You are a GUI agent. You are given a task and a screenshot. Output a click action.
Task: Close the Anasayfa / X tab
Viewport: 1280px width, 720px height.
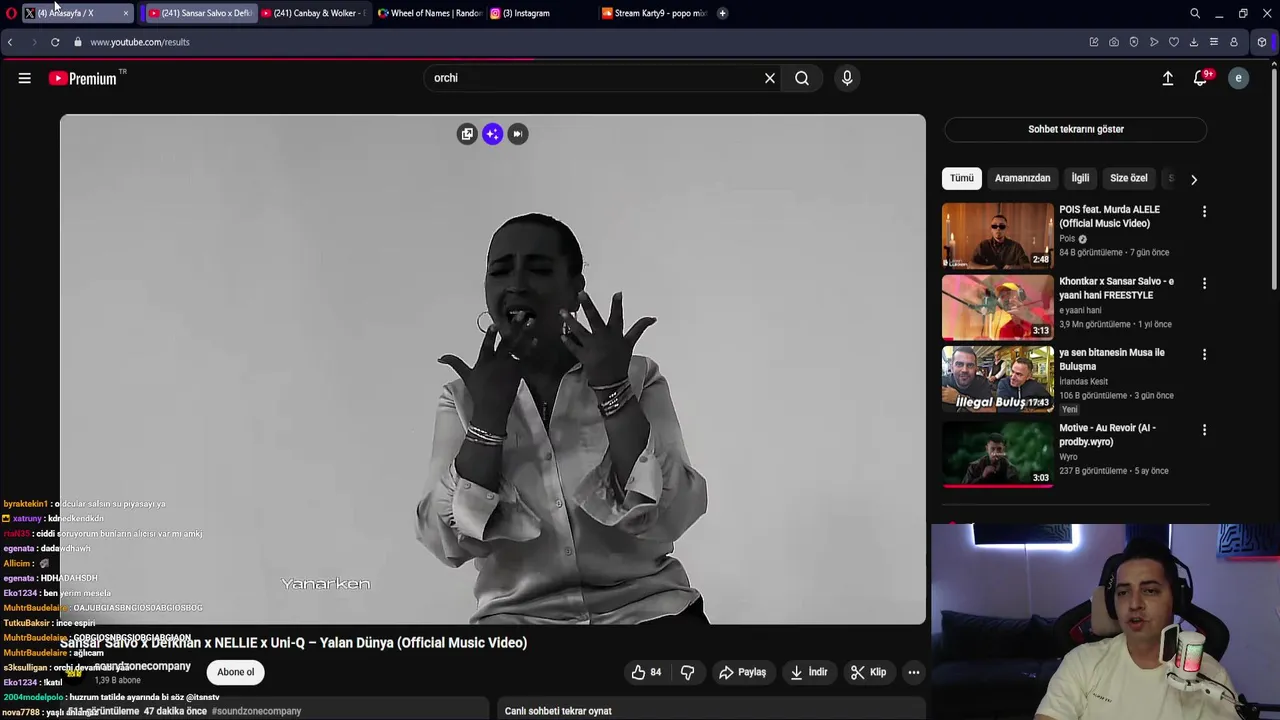point(126,13)
